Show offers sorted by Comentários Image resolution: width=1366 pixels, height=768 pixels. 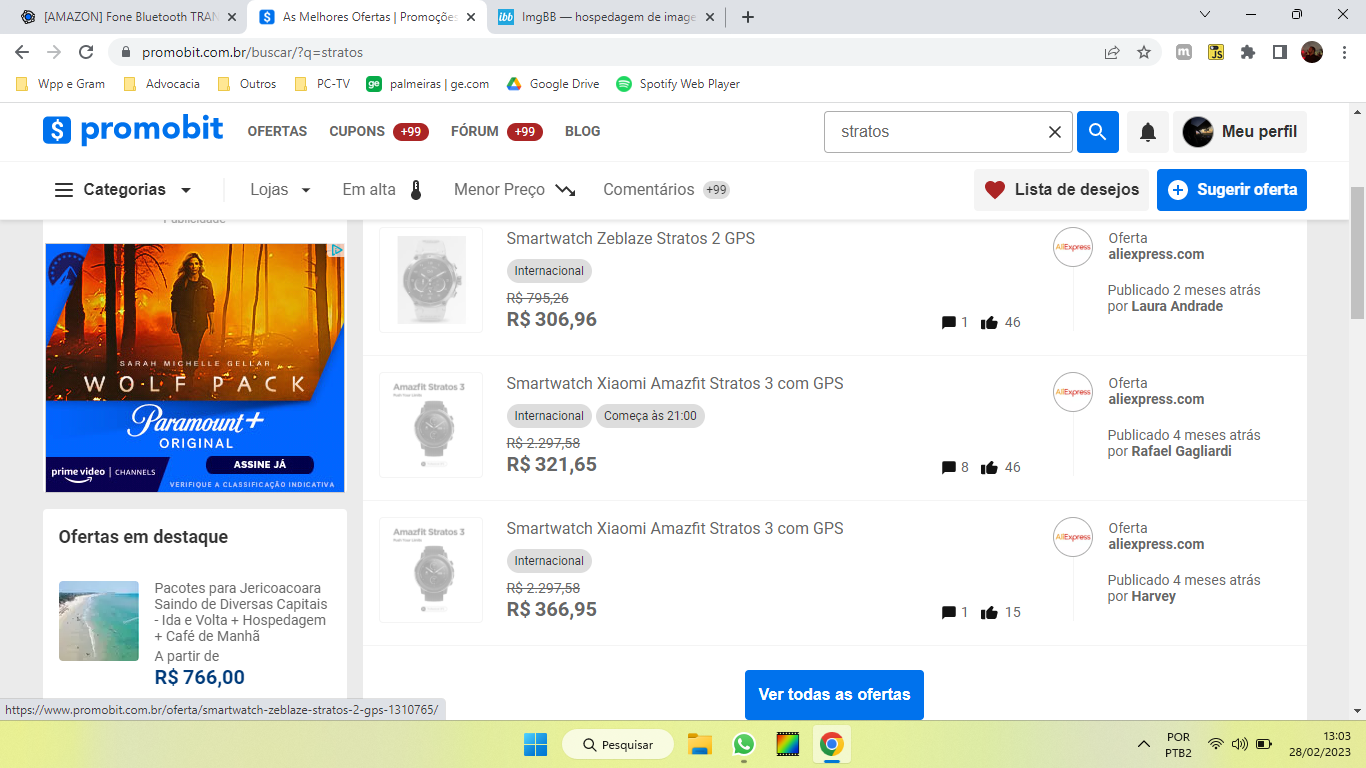coord(666,190)
